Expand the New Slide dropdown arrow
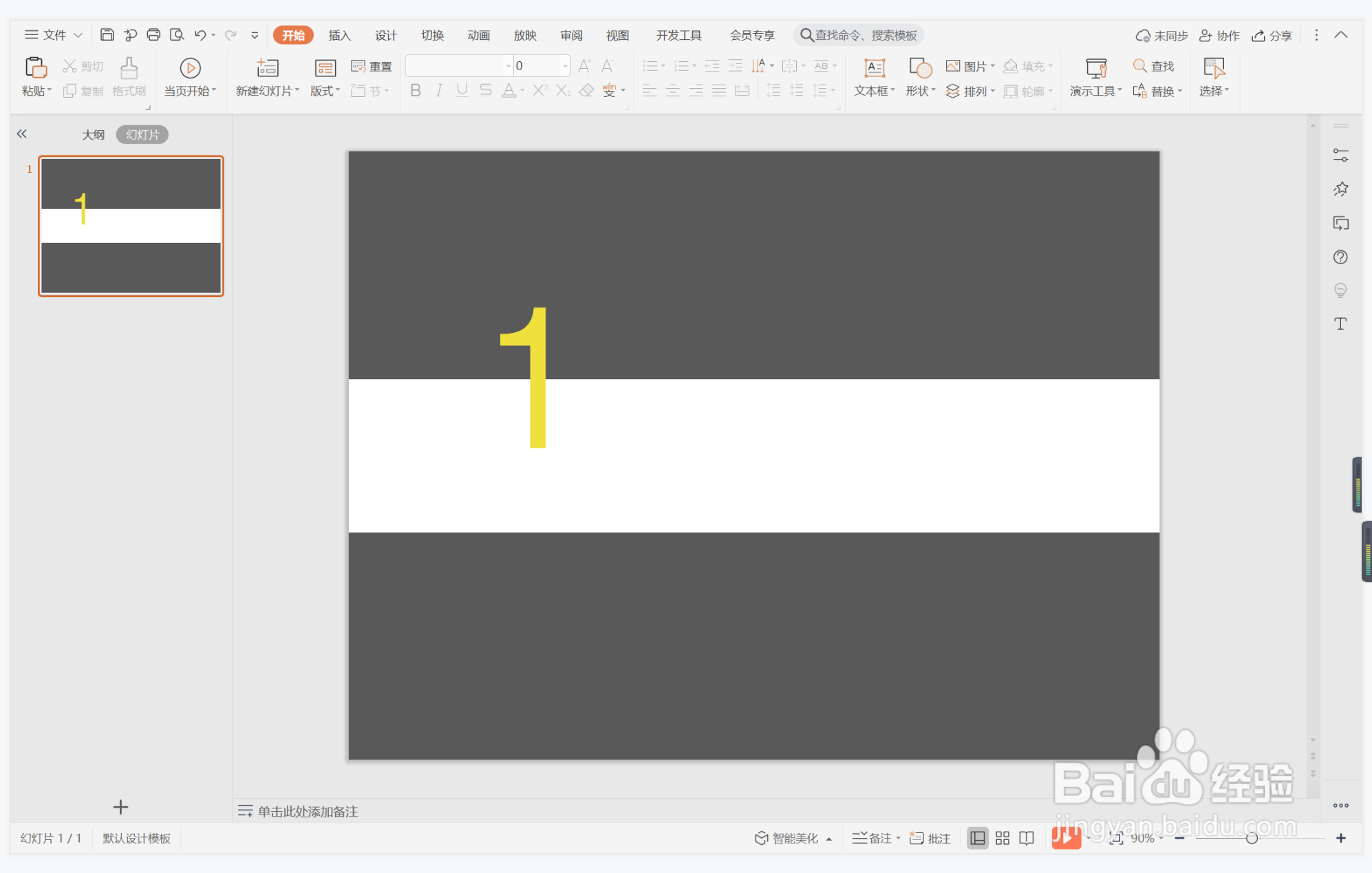Viewport: 1372px width, 873px height. [x=297, y=91]
